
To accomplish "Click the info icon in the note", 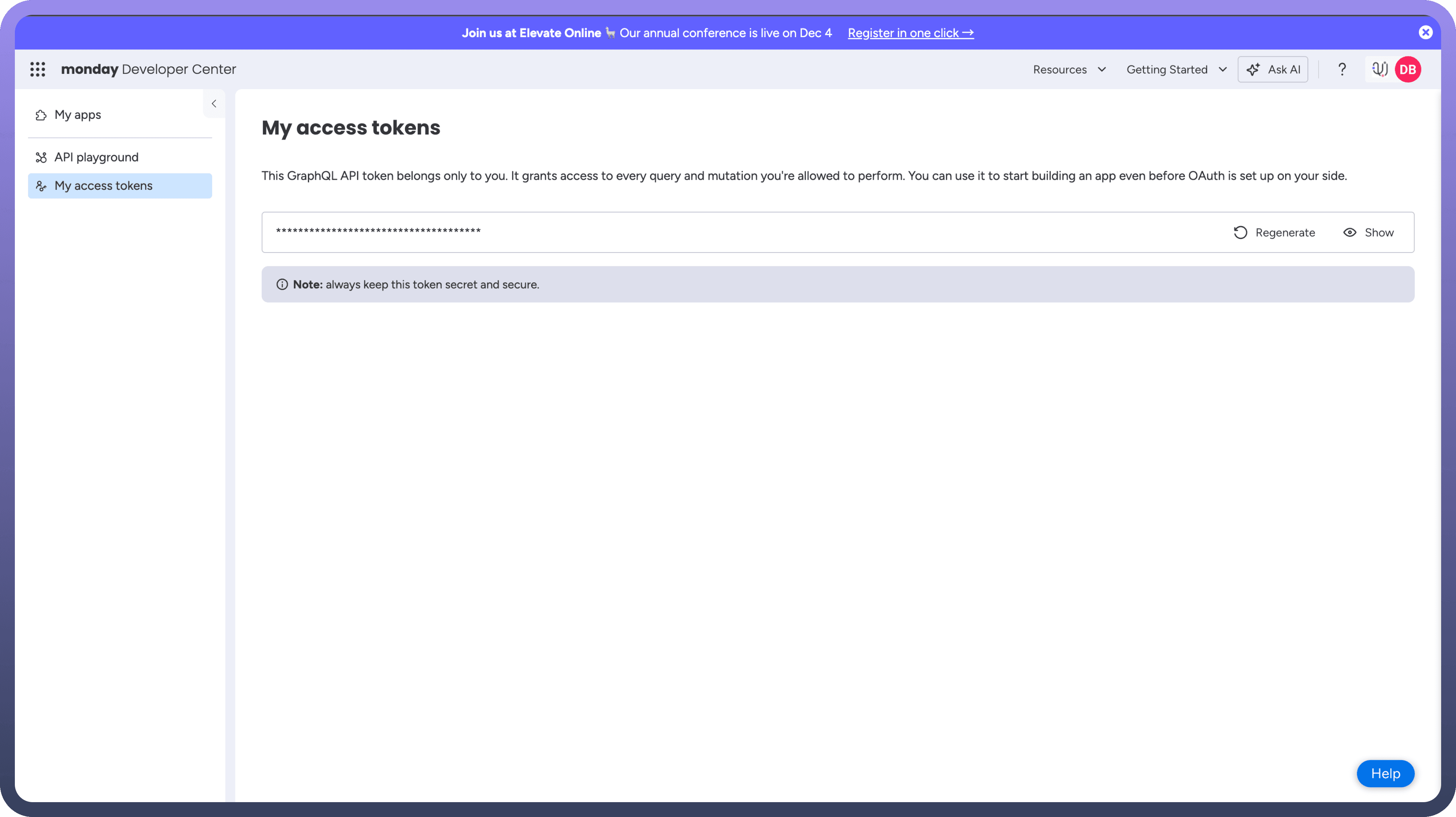I will tap(282, 284).
